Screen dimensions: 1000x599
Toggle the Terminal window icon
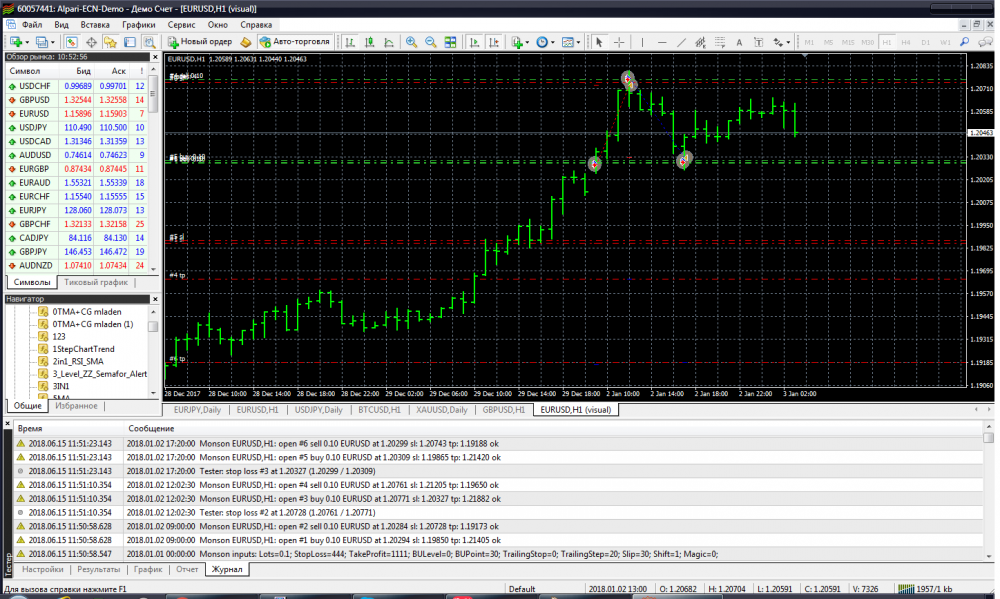pyautogui.click(x=129, y=42)
